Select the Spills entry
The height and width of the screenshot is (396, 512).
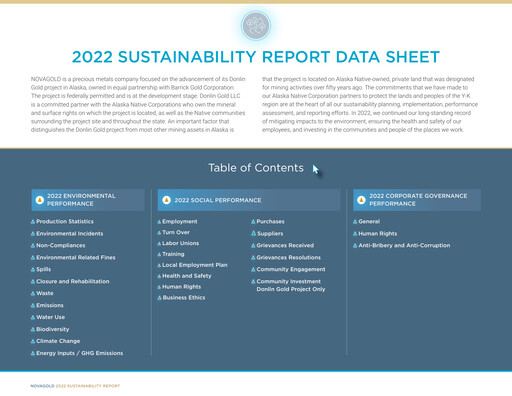(44, 269)
